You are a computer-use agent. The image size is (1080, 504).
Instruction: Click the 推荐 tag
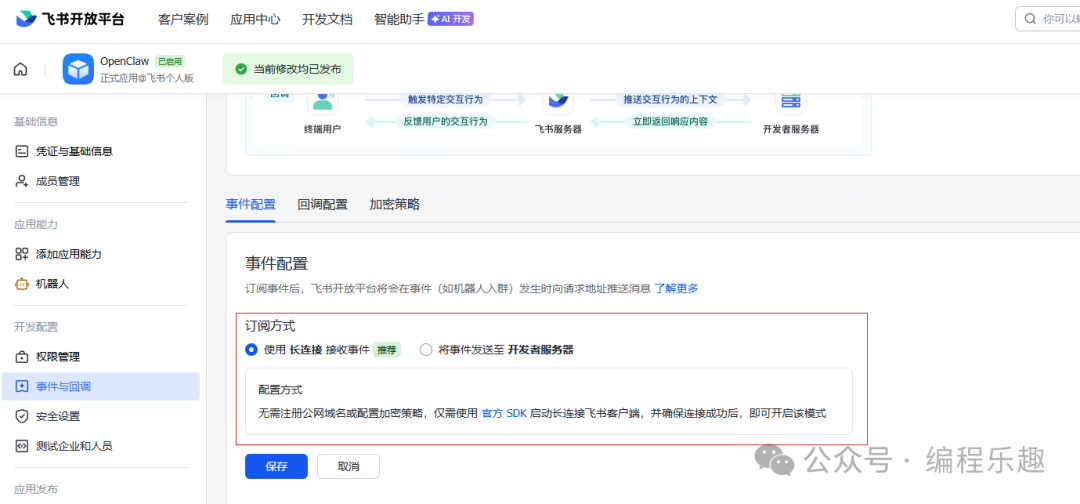tap(387, 350)
